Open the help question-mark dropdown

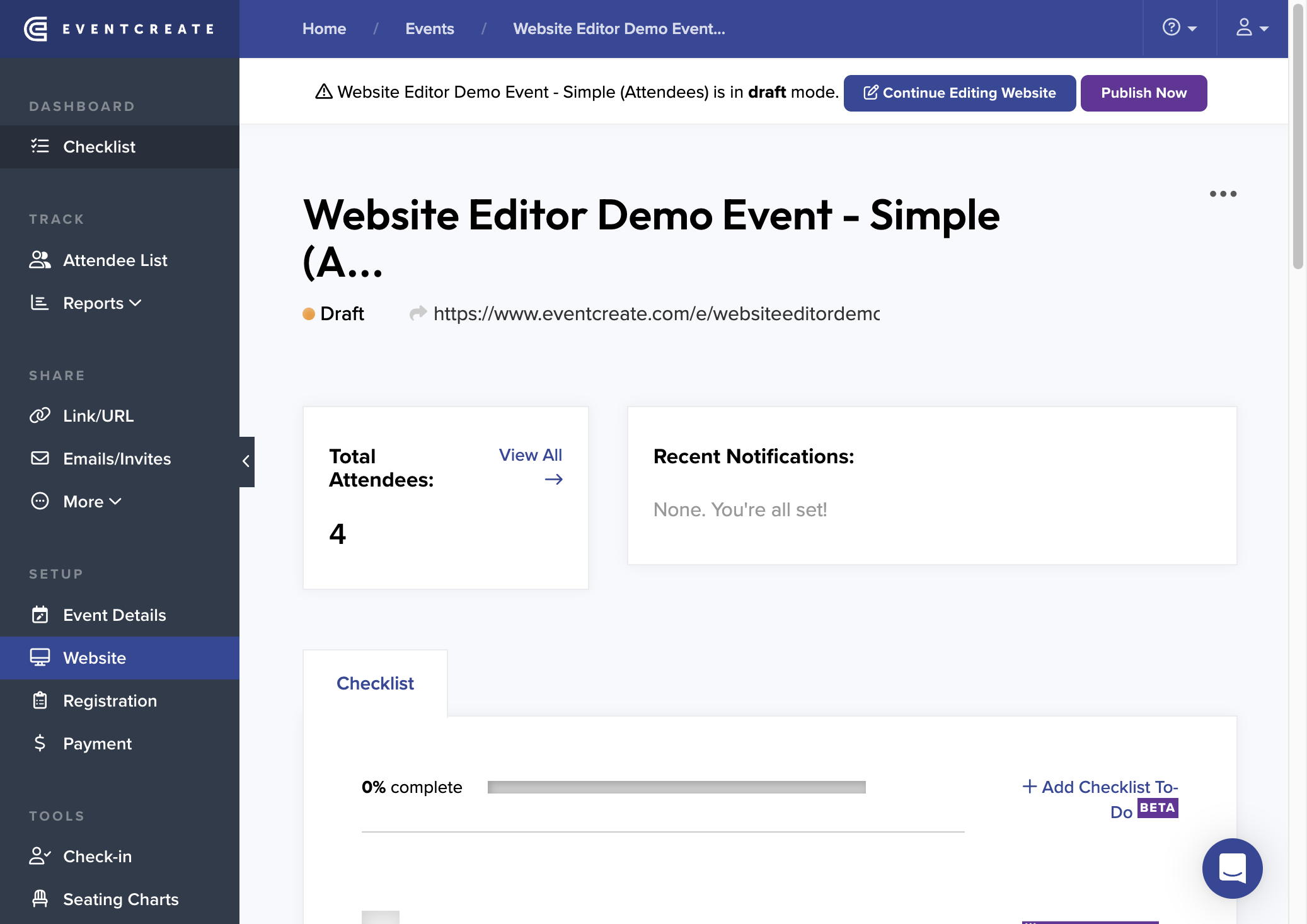[x=1180, y=28]
